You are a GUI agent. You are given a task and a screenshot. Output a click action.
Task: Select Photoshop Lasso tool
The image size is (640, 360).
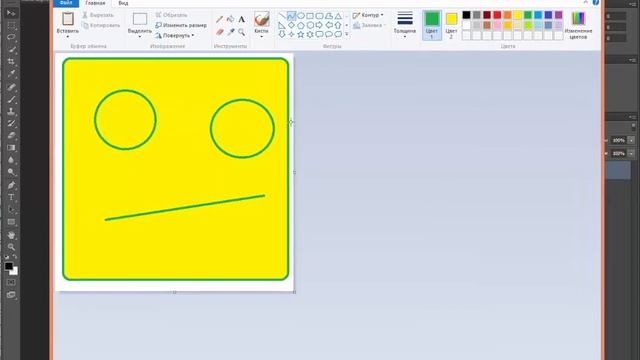[x=11, y=38]
